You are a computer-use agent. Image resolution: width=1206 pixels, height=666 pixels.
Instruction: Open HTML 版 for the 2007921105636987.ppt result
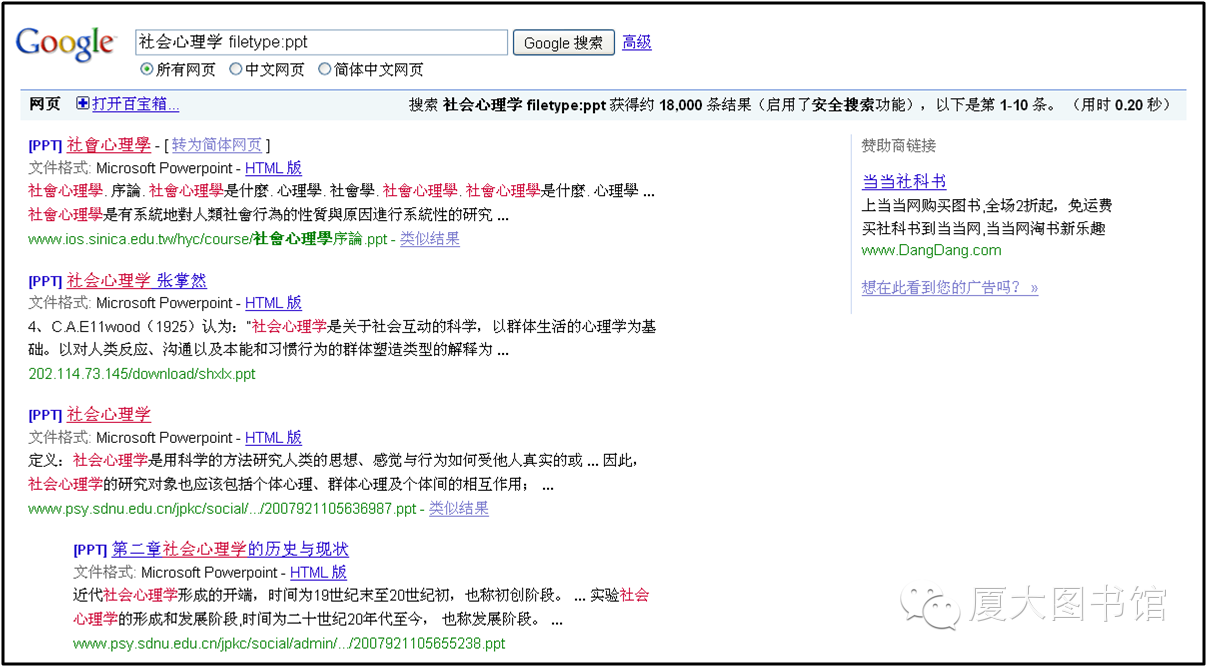pos(273,437)
